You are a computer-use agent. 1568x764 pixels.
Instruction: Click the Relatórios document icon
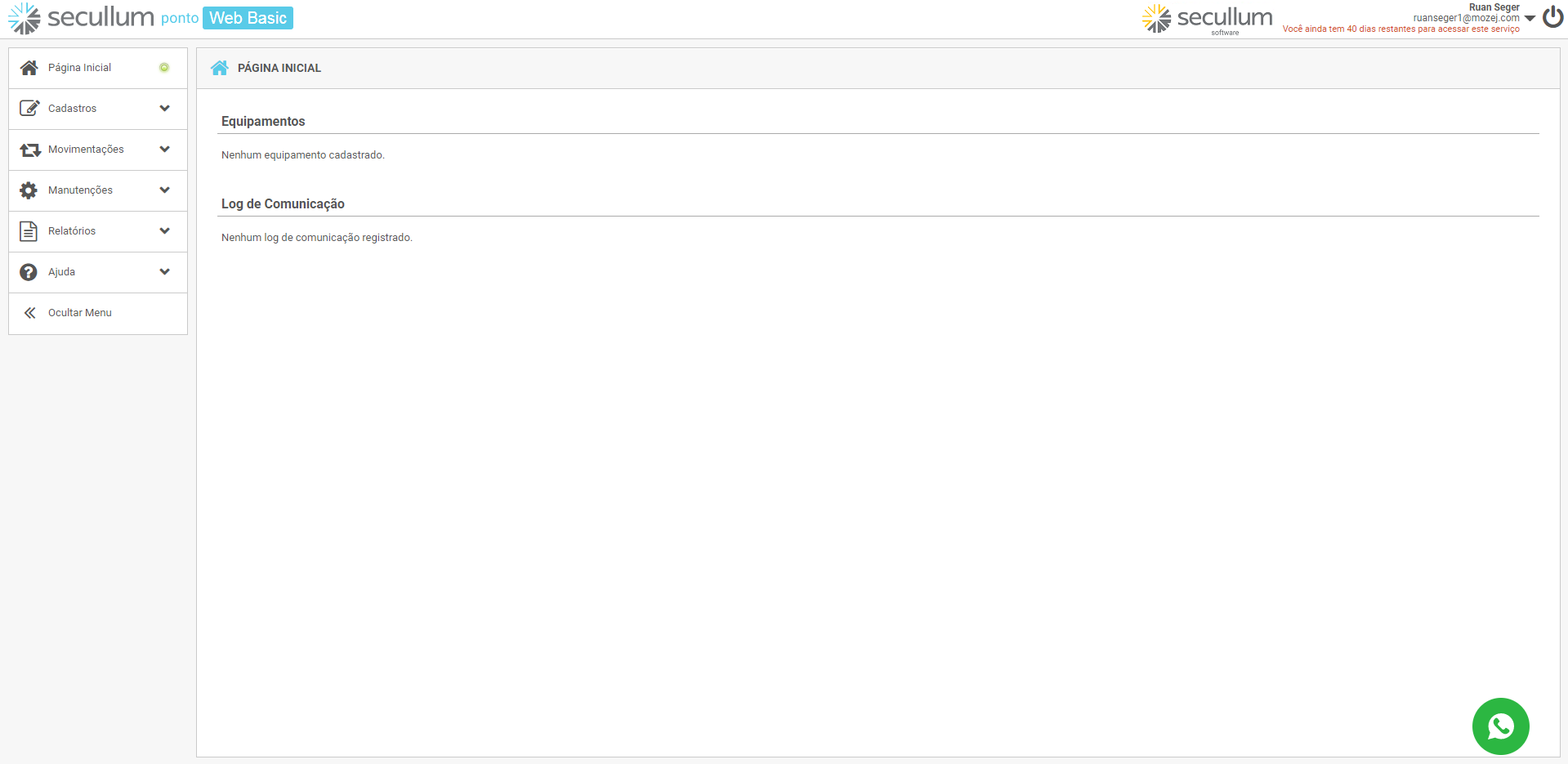(x=29, y=231)
